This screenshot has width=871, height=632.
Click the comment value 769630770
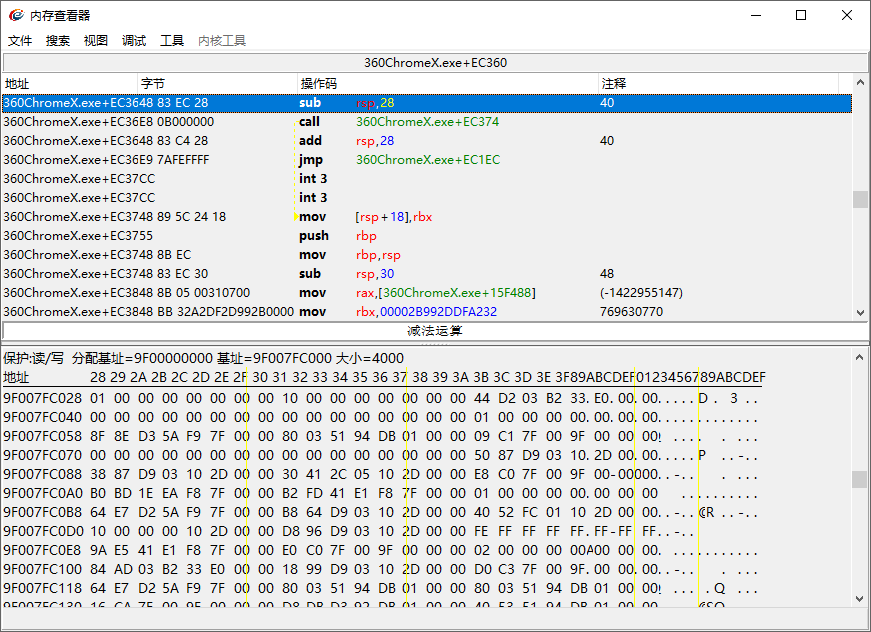(632, 312)
